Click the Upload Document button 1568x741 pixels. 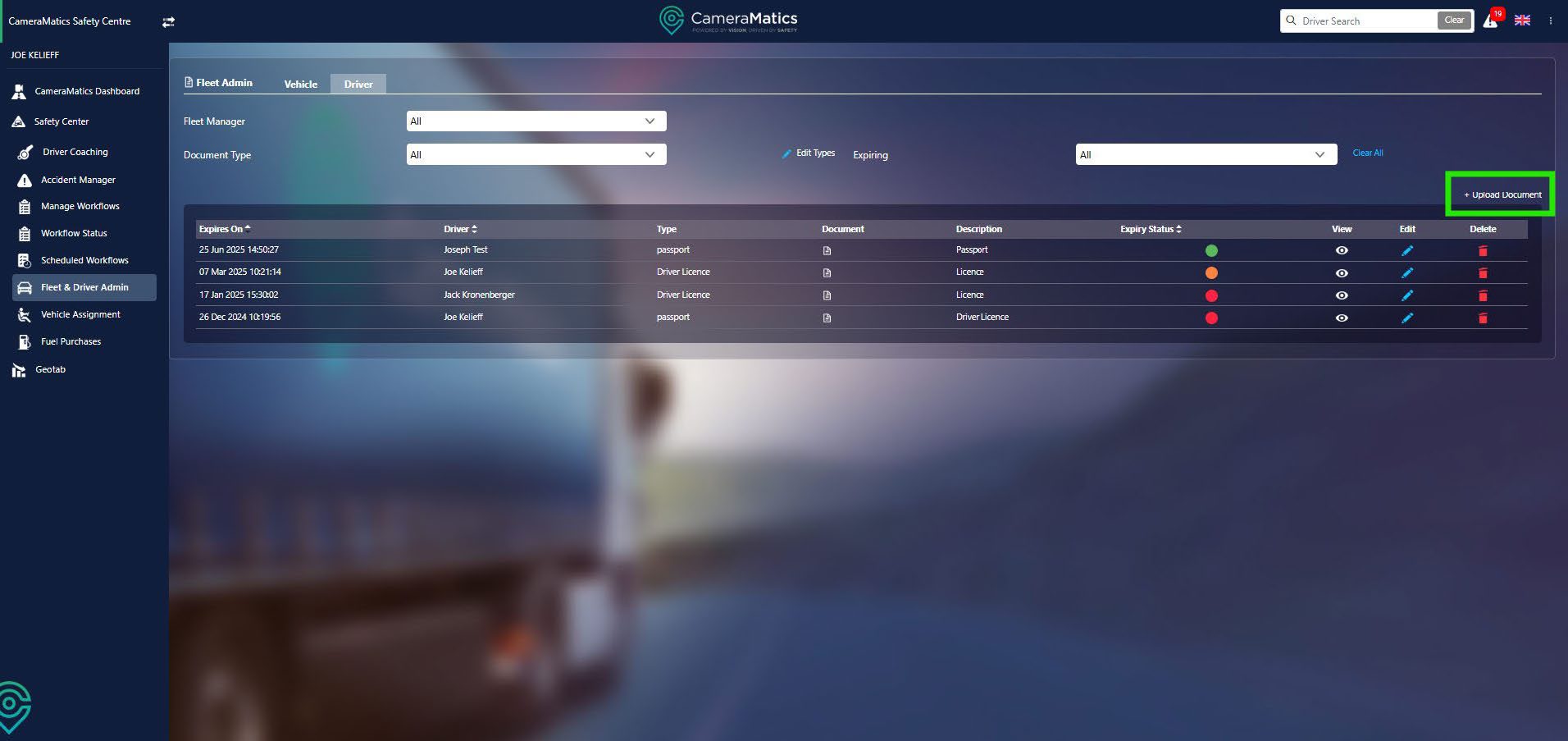1502,194
